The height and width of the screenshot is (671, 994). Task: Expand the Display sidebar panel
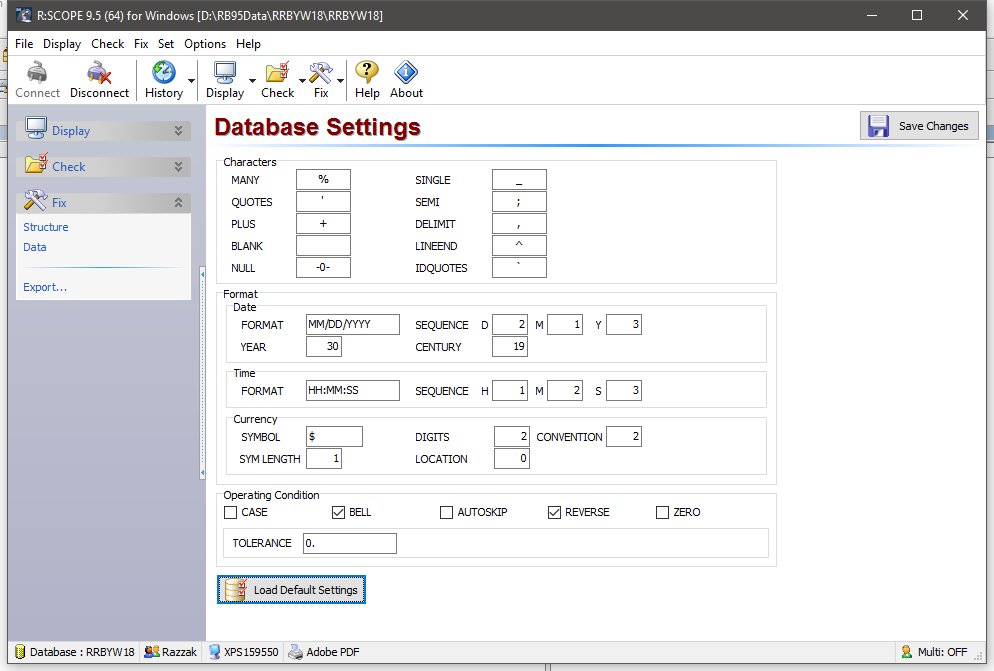180,131
